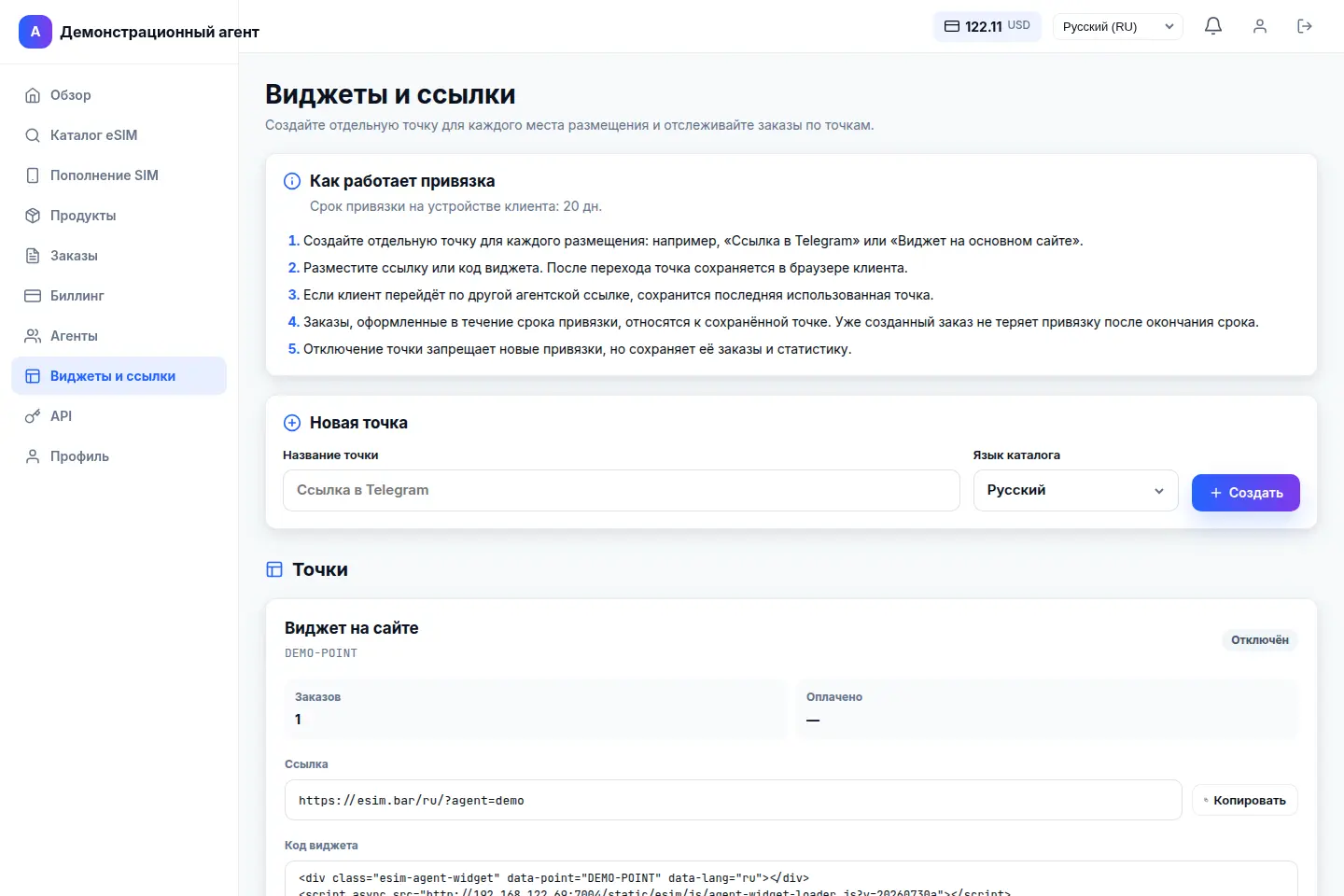Click the layout icon beside Виджеты и ссылки
Screen dimensions: 1344x896
pos(33,376)
